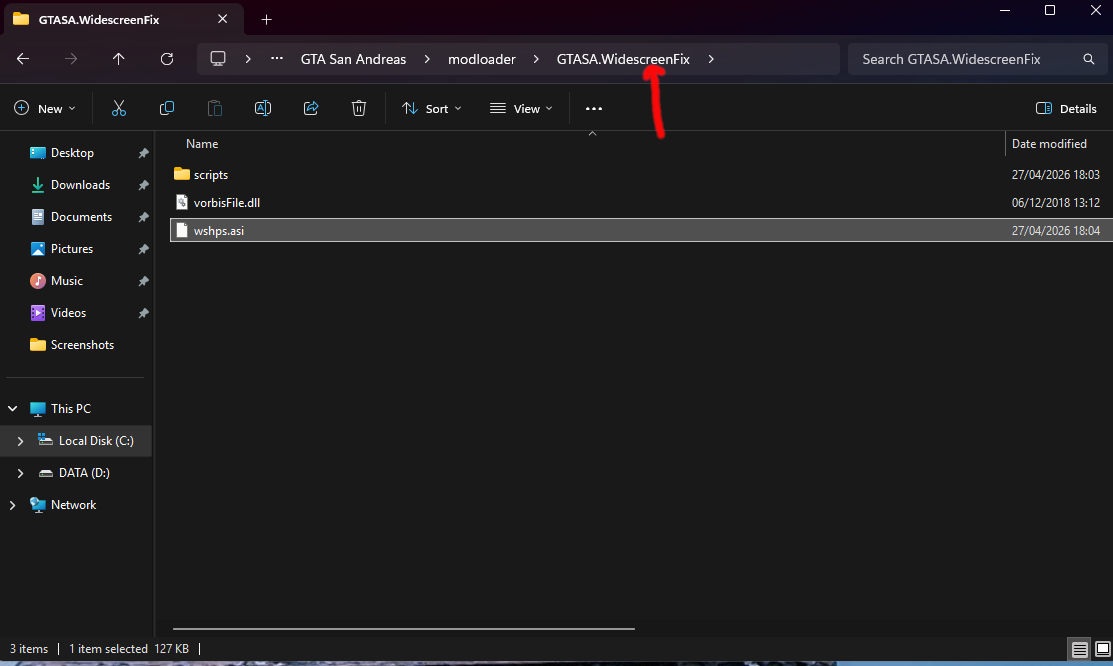The image size is (1113, 666).
Task: Share the selected file
Action: (311, 108)
